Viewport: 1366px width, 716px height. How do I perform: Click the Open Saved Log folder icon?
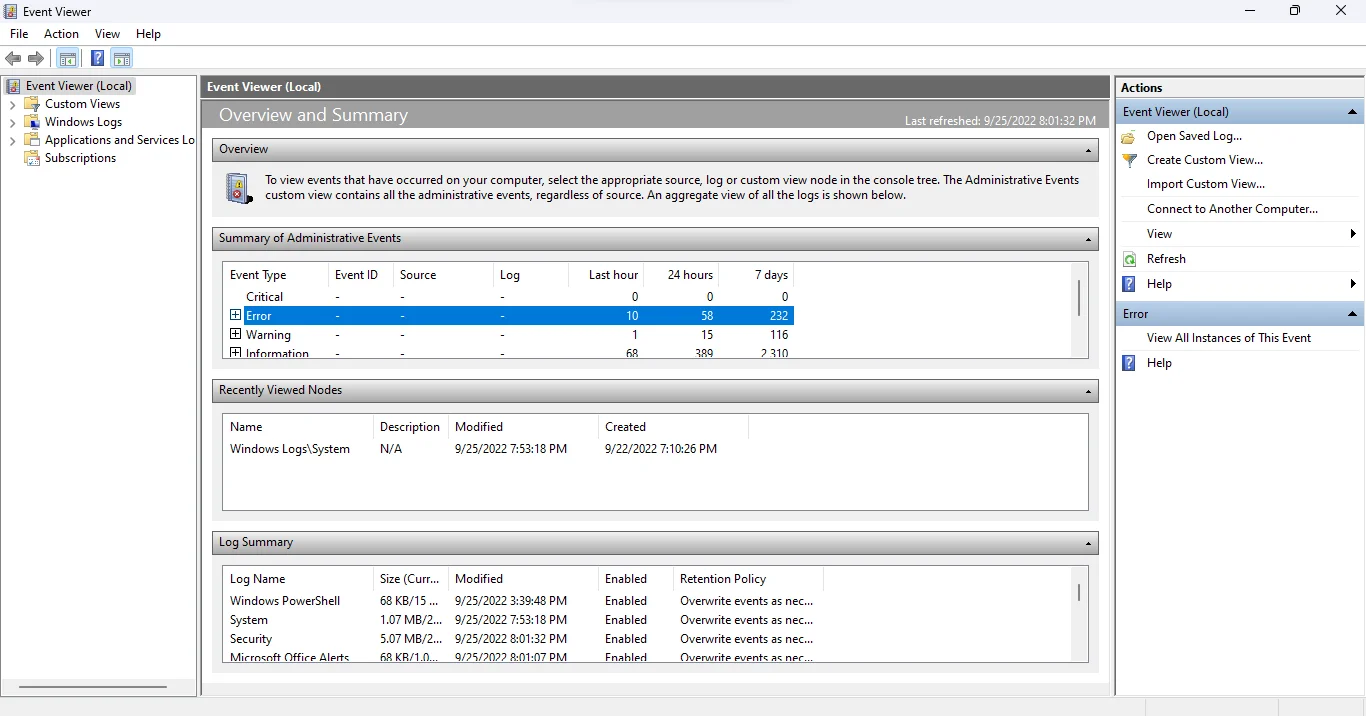click(1129, 136)
